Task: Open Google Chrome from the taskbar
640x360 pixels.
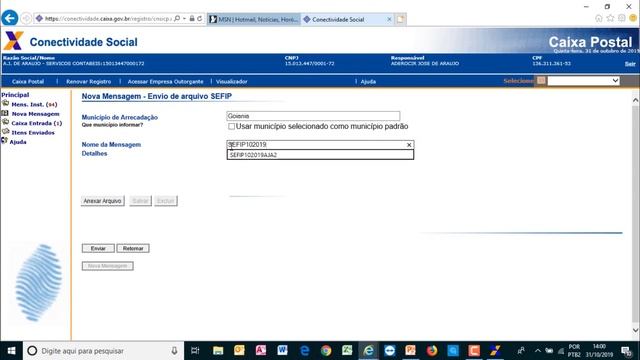Action: tap(326, 351)
